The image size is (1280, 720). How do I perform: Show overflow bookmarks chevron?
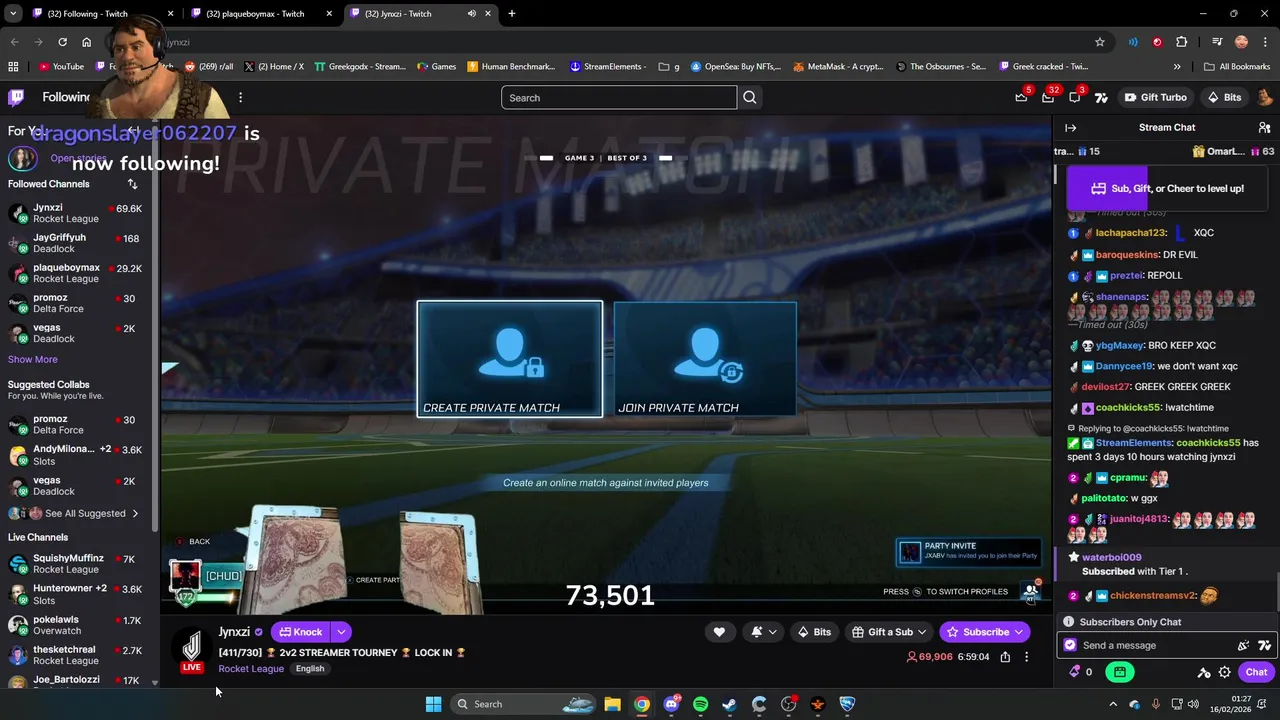[x=1177, y=67]
